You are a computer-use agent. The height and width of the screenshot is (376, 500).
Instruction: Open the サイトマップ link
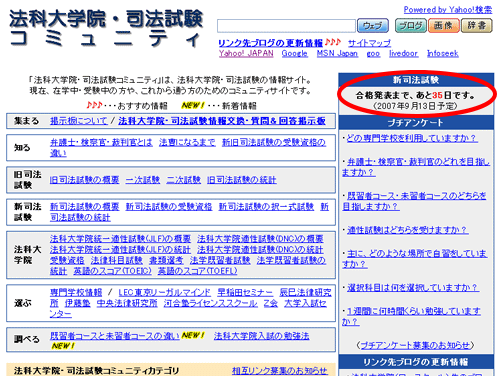pyautogui.click(x=369, y=43)
